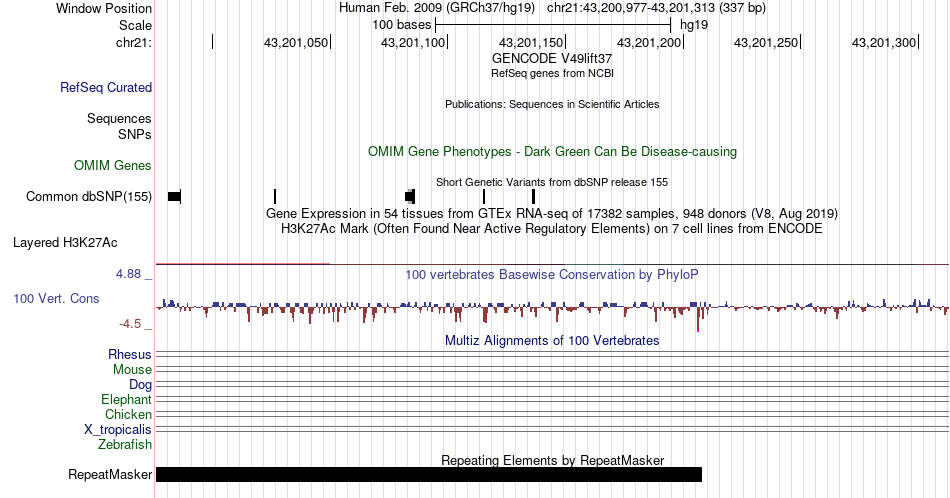Click the Rhesus alignment row label
Image resolution: width=950 pixels, height=498 pixels.
[x=130, y=354]
